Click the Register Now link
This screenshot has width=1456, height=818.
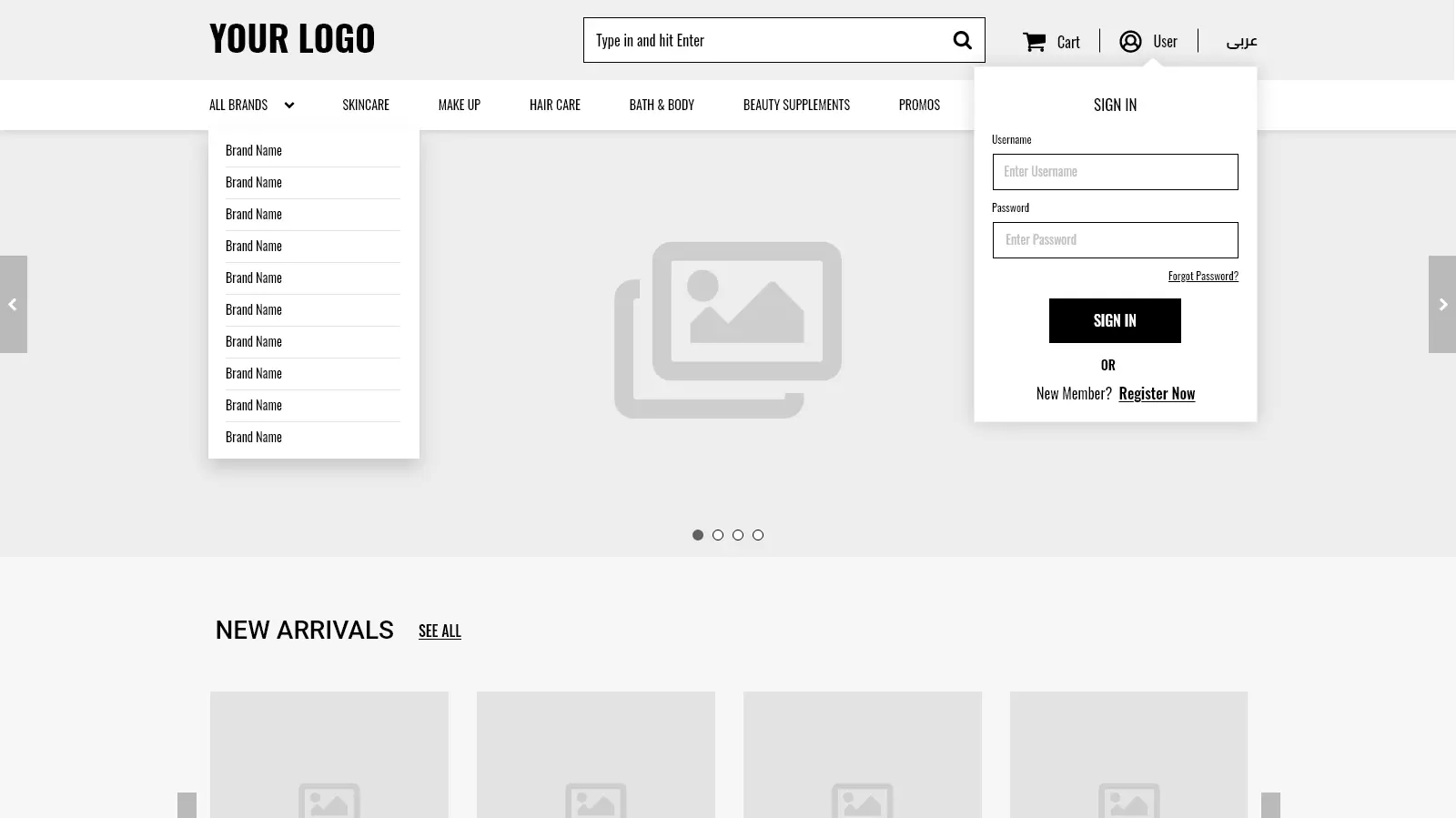[x=1157, y=393]
